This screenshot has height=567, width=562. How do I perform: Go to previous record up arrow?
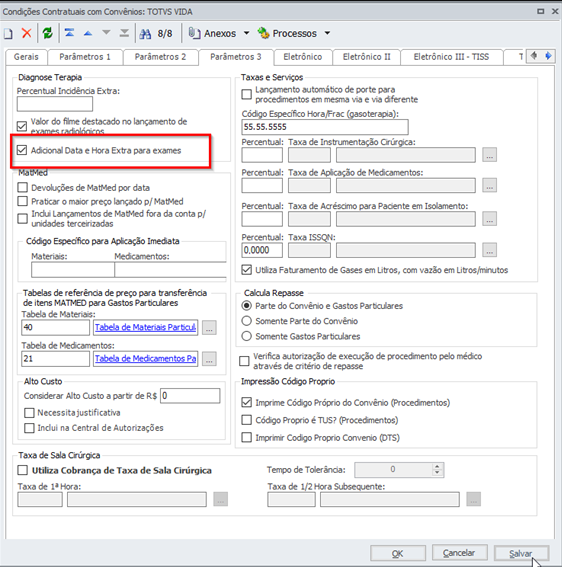[88, 34]
